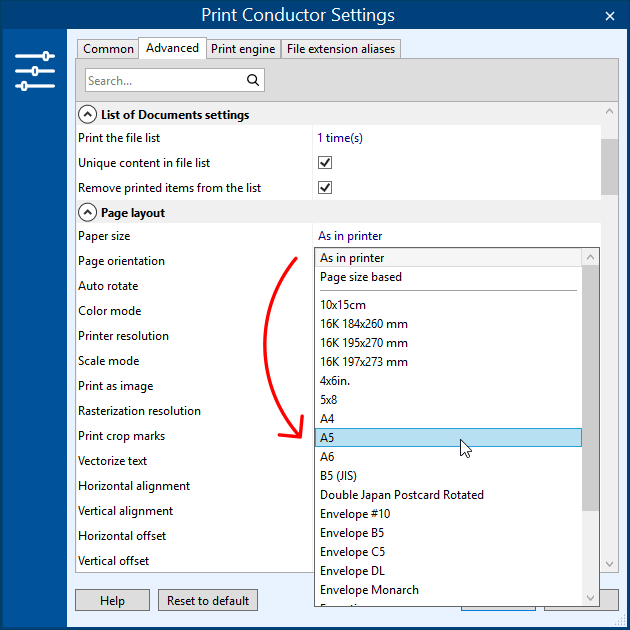Click the paper size list scroll-down arrow
630x630 pixels.
(590, 597)
